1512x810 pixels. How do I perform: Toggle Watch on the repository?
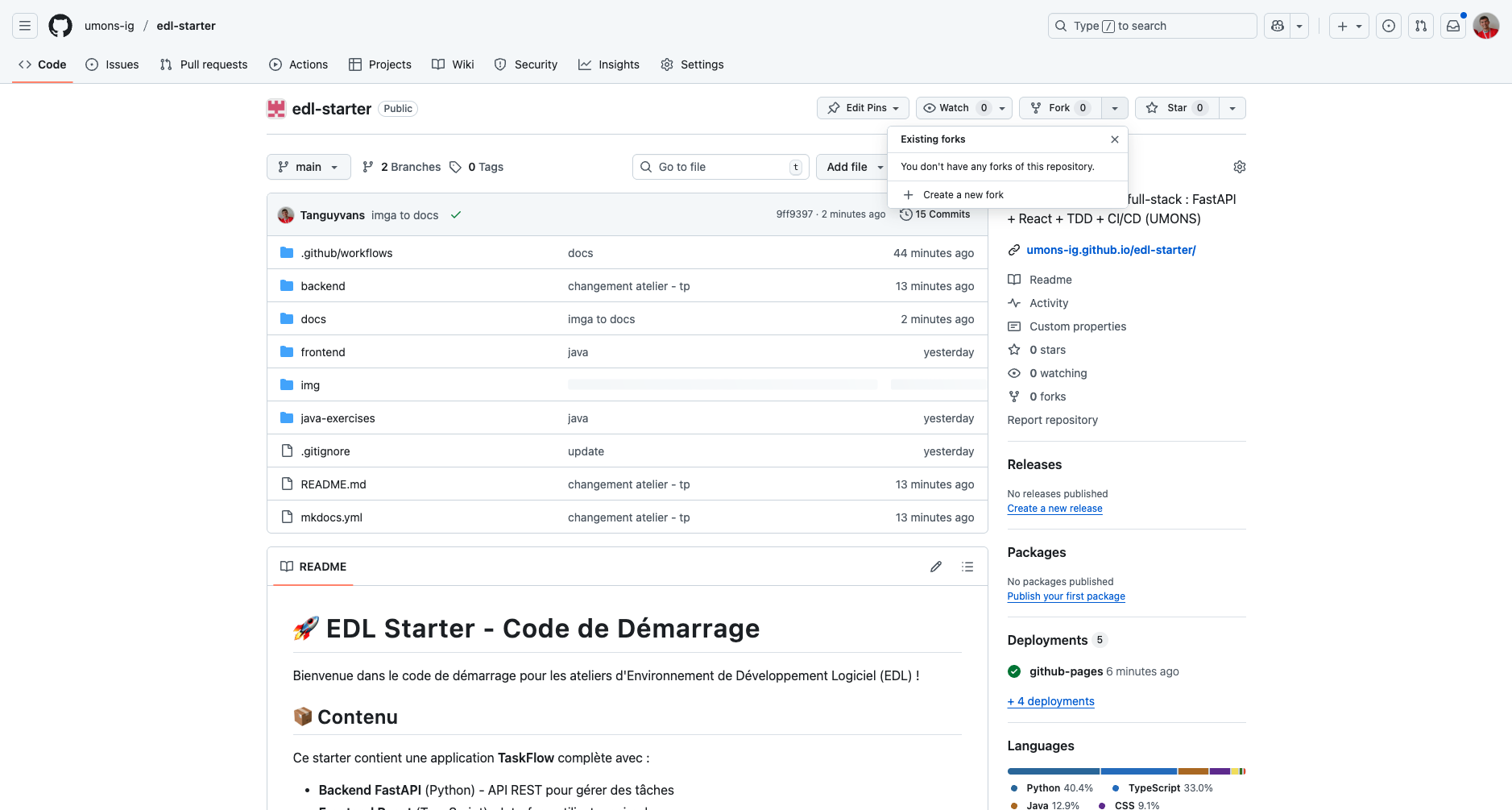click(x=955, y=108)
